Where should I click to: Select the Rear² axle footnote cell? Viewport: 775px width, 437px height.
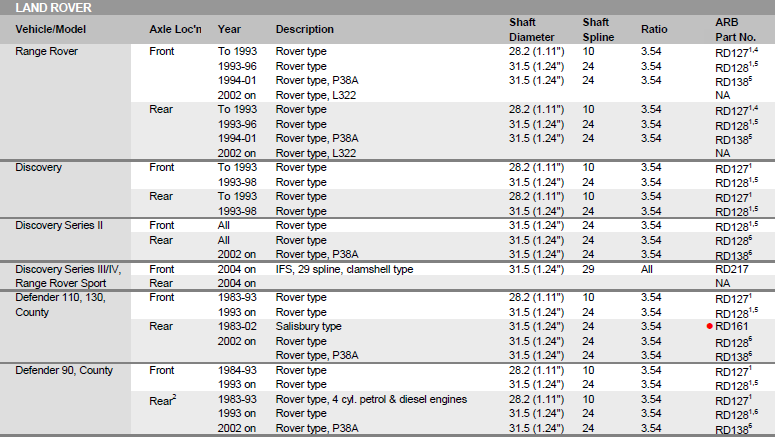[163, 400]
